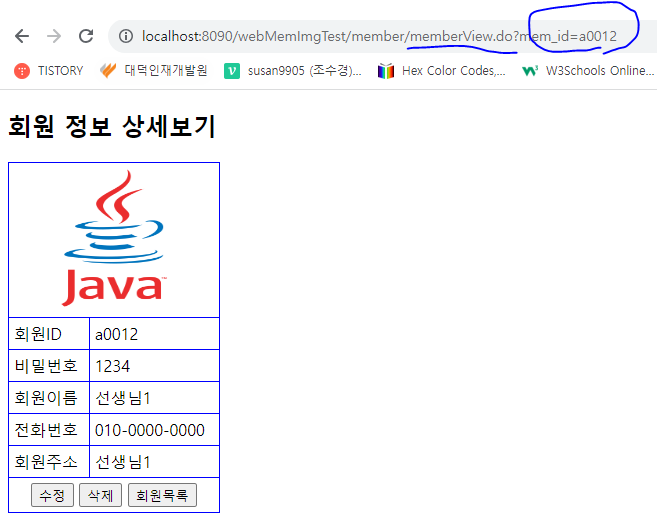Click the browser forward arrow

pyautogui.click(x=54, y=36)
